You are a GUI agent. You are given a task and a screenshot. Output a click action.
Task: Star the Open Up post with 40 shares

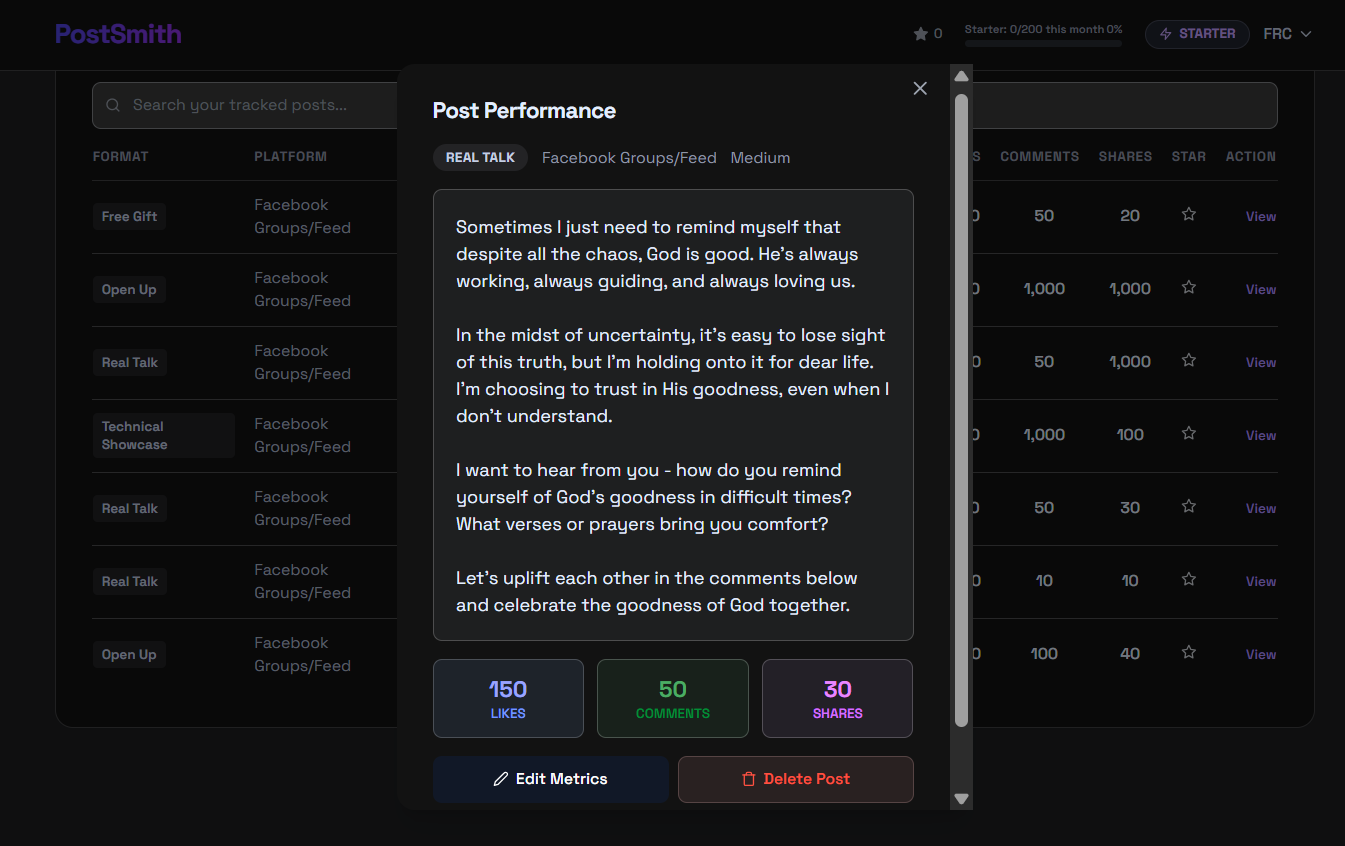click(x=1189, y=652)
